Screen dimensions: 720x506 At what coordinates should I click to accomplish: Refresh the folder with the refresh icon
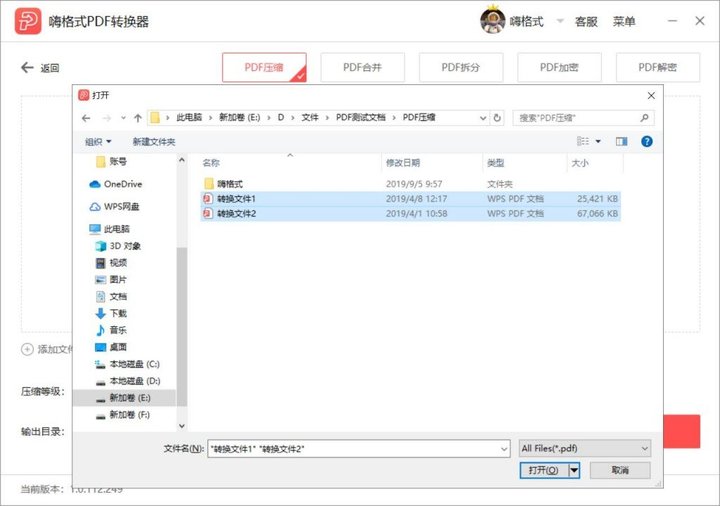coord(497,118)
